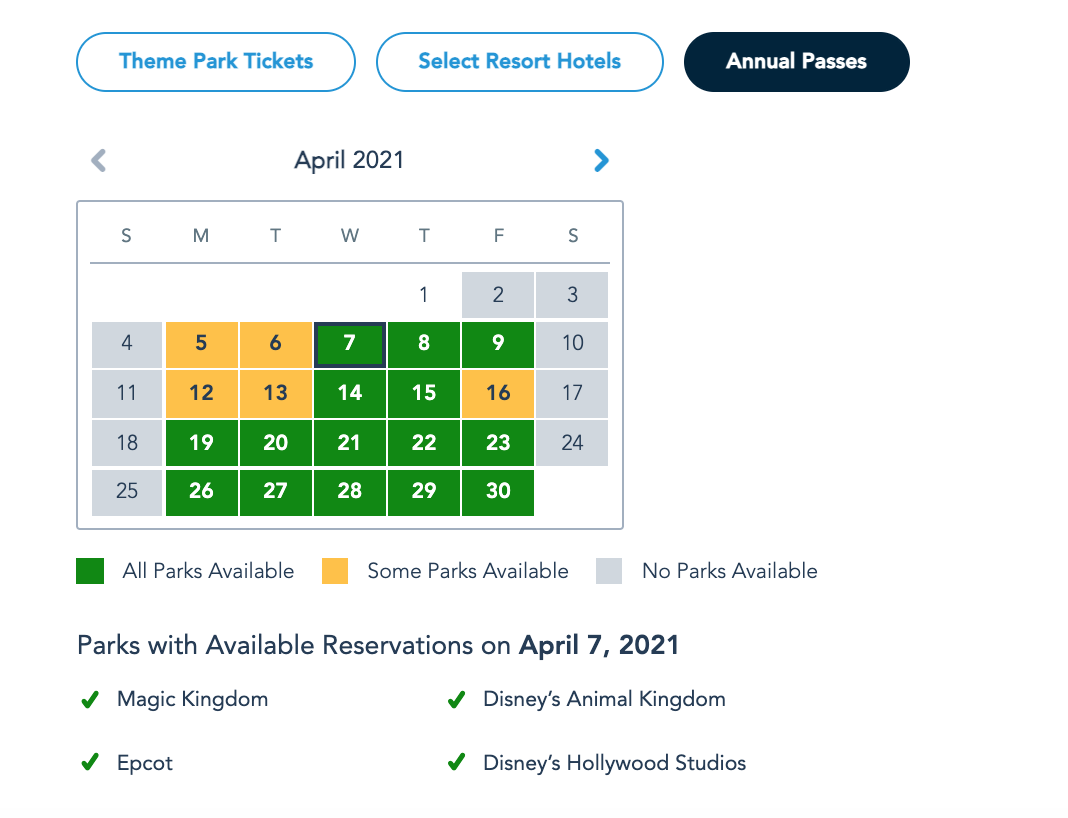Click green checkmark beside Magic Kingdom

coord(89,700)
